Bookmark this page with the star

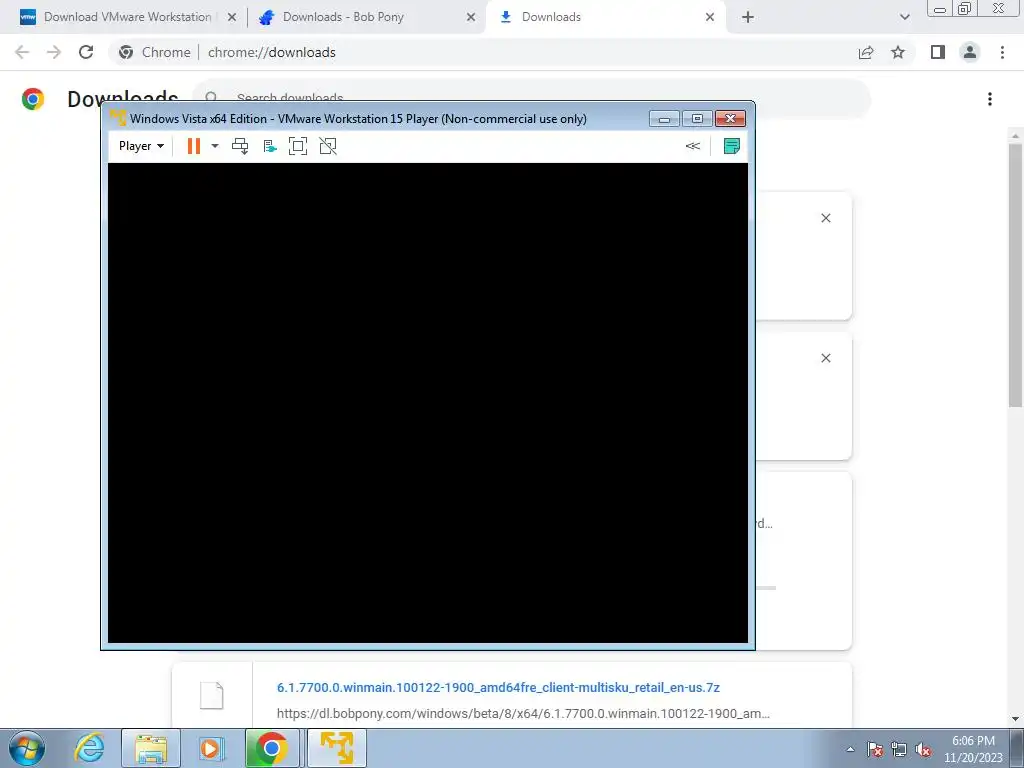click(x=898, y=52)
